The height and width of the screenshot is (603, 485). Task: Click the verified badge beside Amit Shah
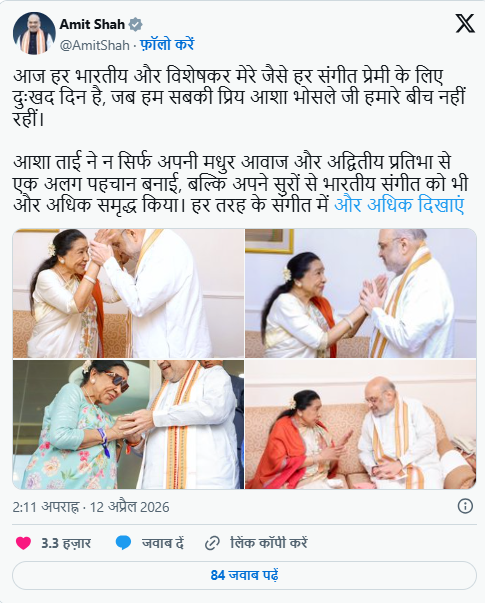click(x=135, y=25)
